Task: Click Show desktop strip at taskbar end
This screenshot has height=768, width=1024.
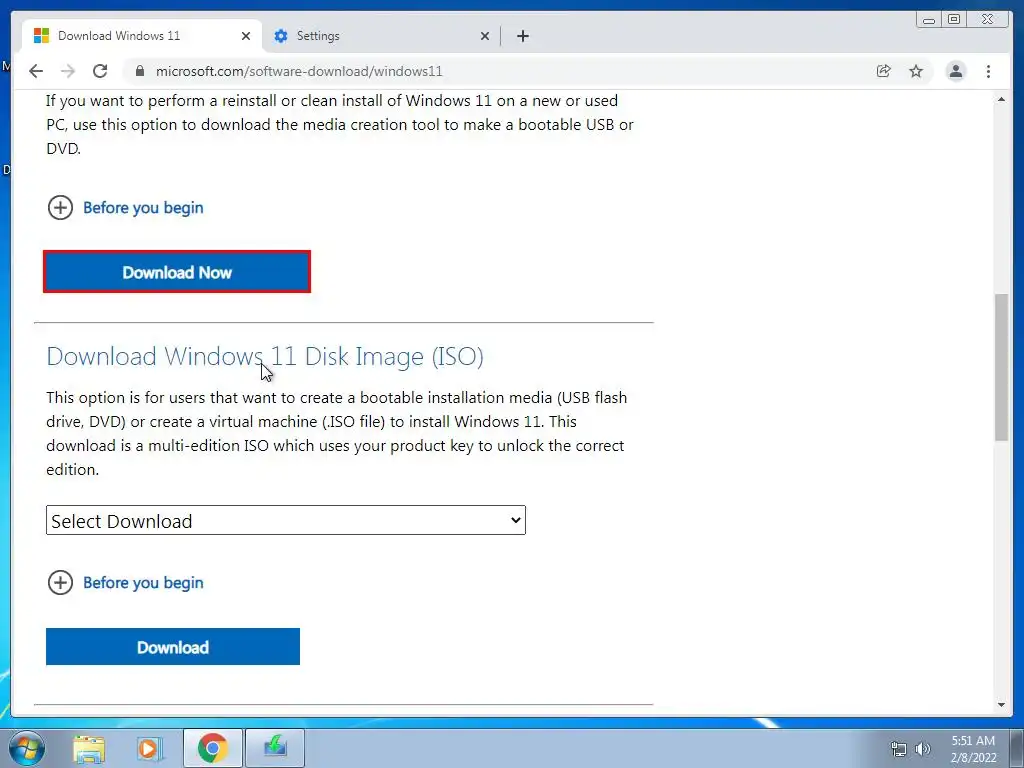Action: point(1016,748)
